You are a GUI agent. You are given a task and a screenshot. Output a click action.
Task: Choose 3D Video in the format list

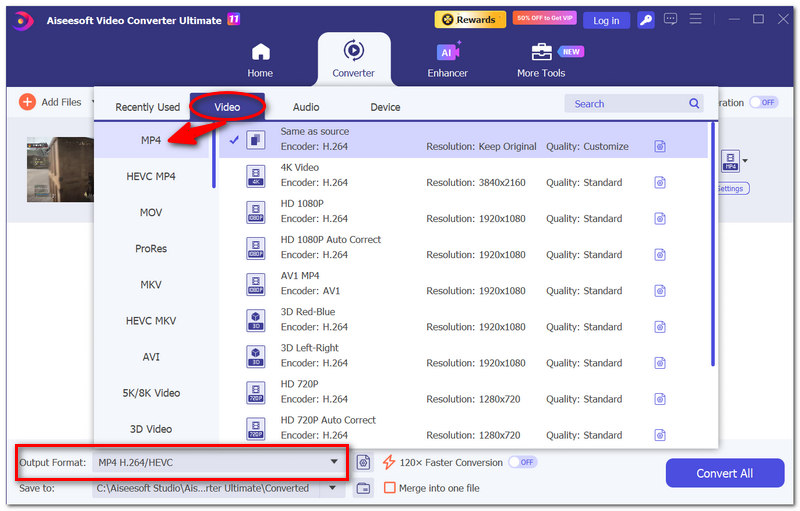pos(151,429)
